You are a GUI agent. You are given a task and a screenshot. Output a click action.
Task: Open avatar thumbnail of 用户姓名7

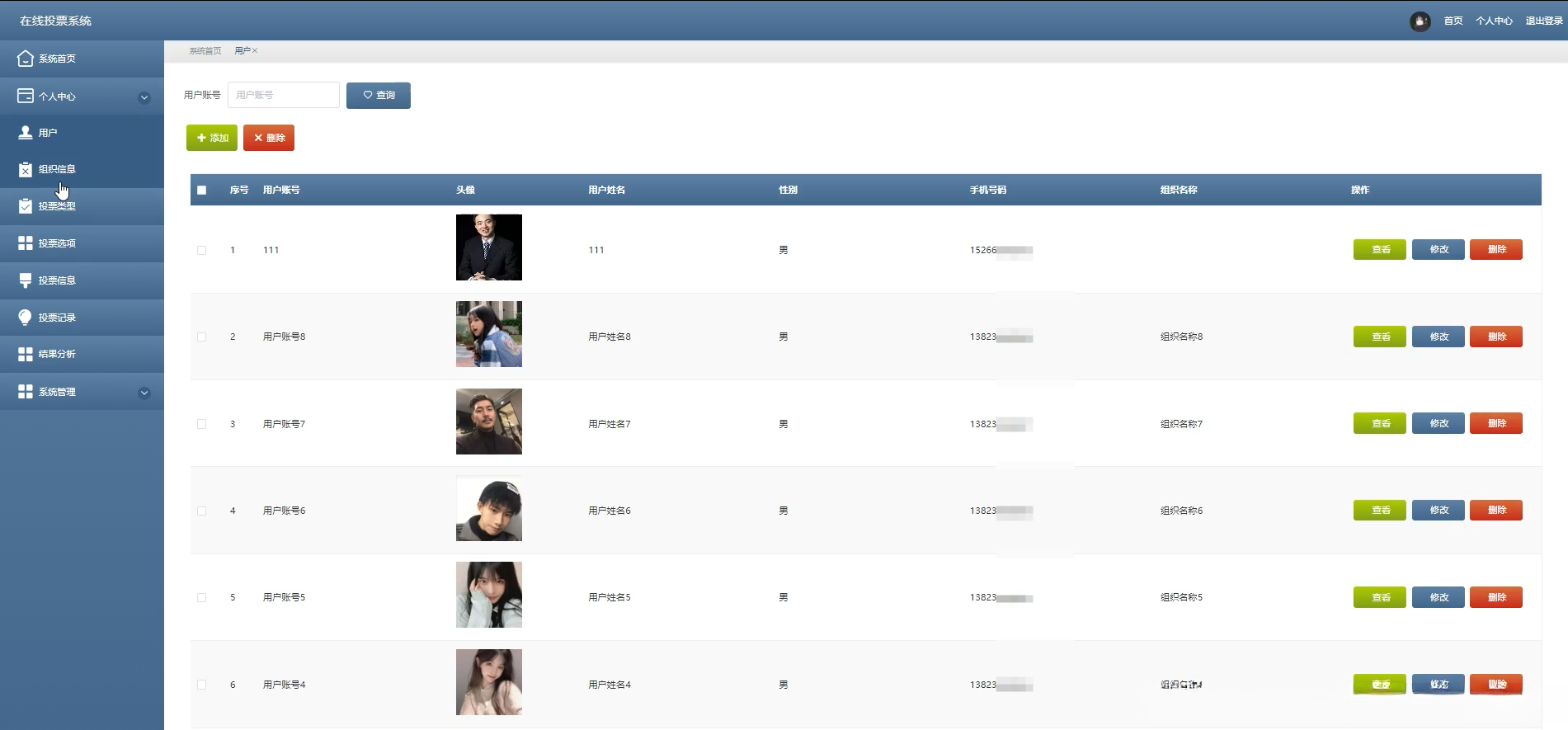pos(489,422)
